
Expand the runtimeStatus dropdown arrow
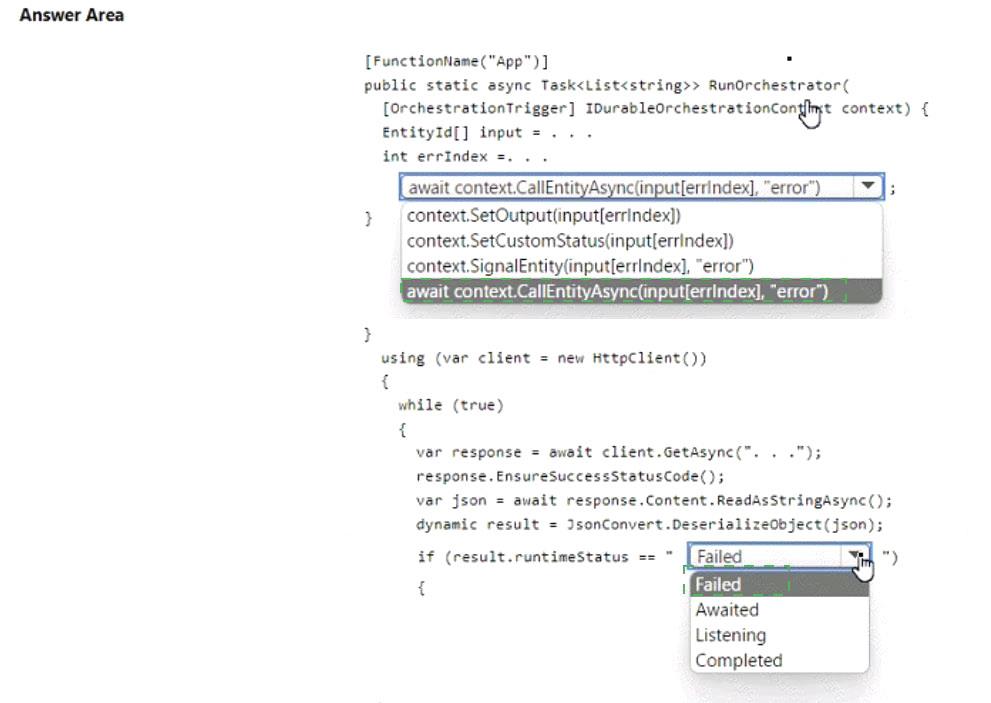pyautogui.click(x=855, y=556)
